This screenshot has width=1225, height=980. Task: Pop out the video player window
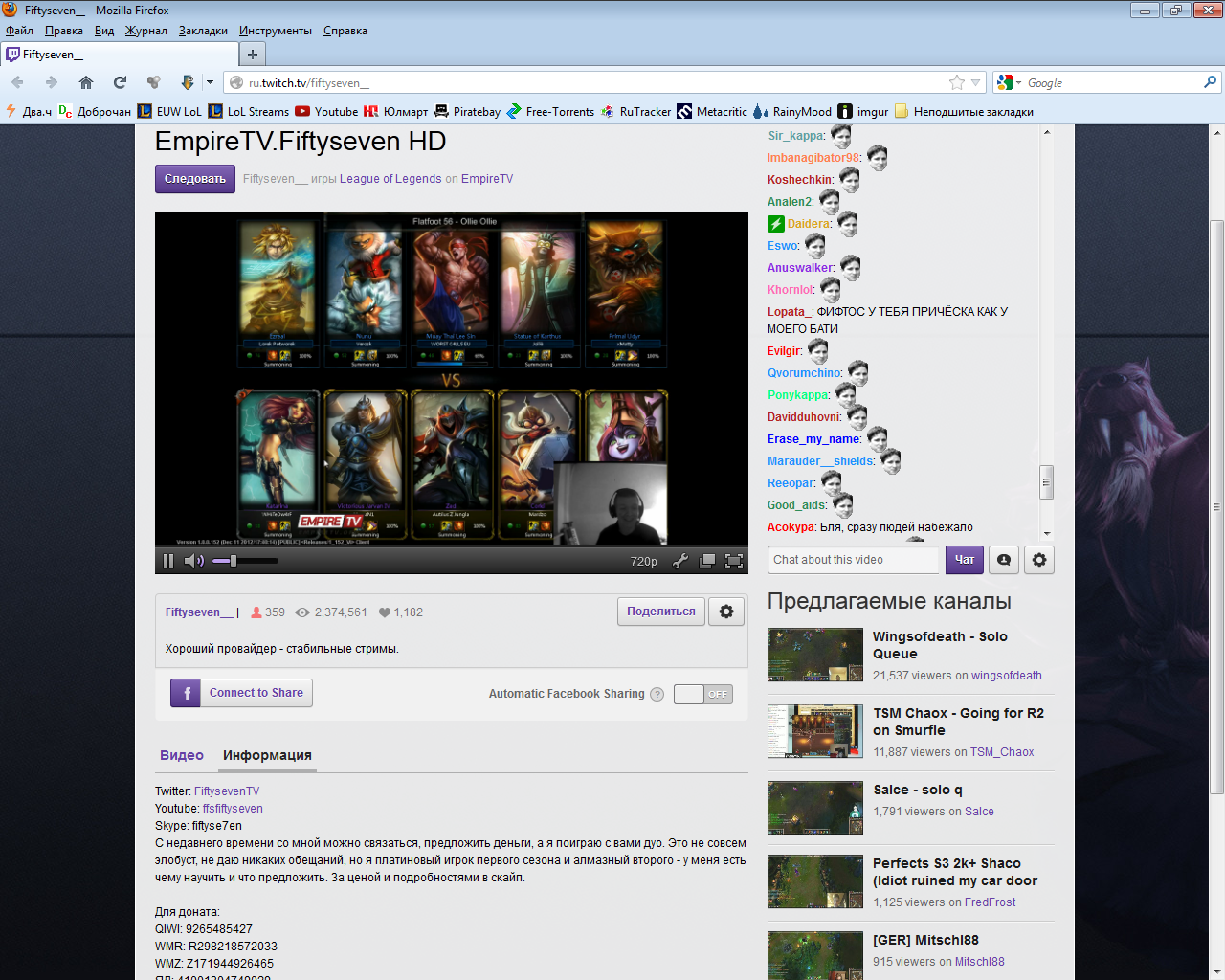[x=707, y=561]
